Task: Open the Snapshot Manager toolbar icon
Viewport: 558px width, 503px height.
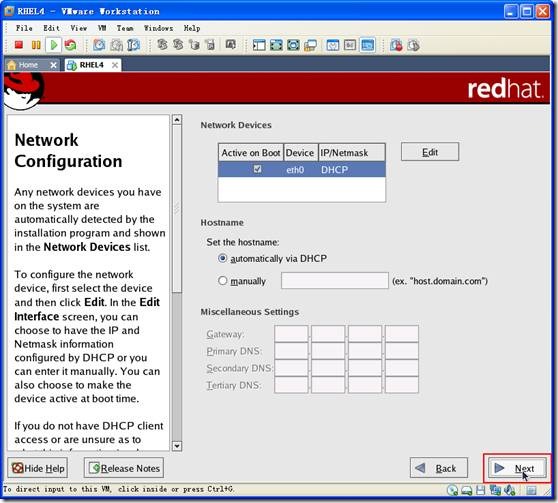Action: pos(133,45)
